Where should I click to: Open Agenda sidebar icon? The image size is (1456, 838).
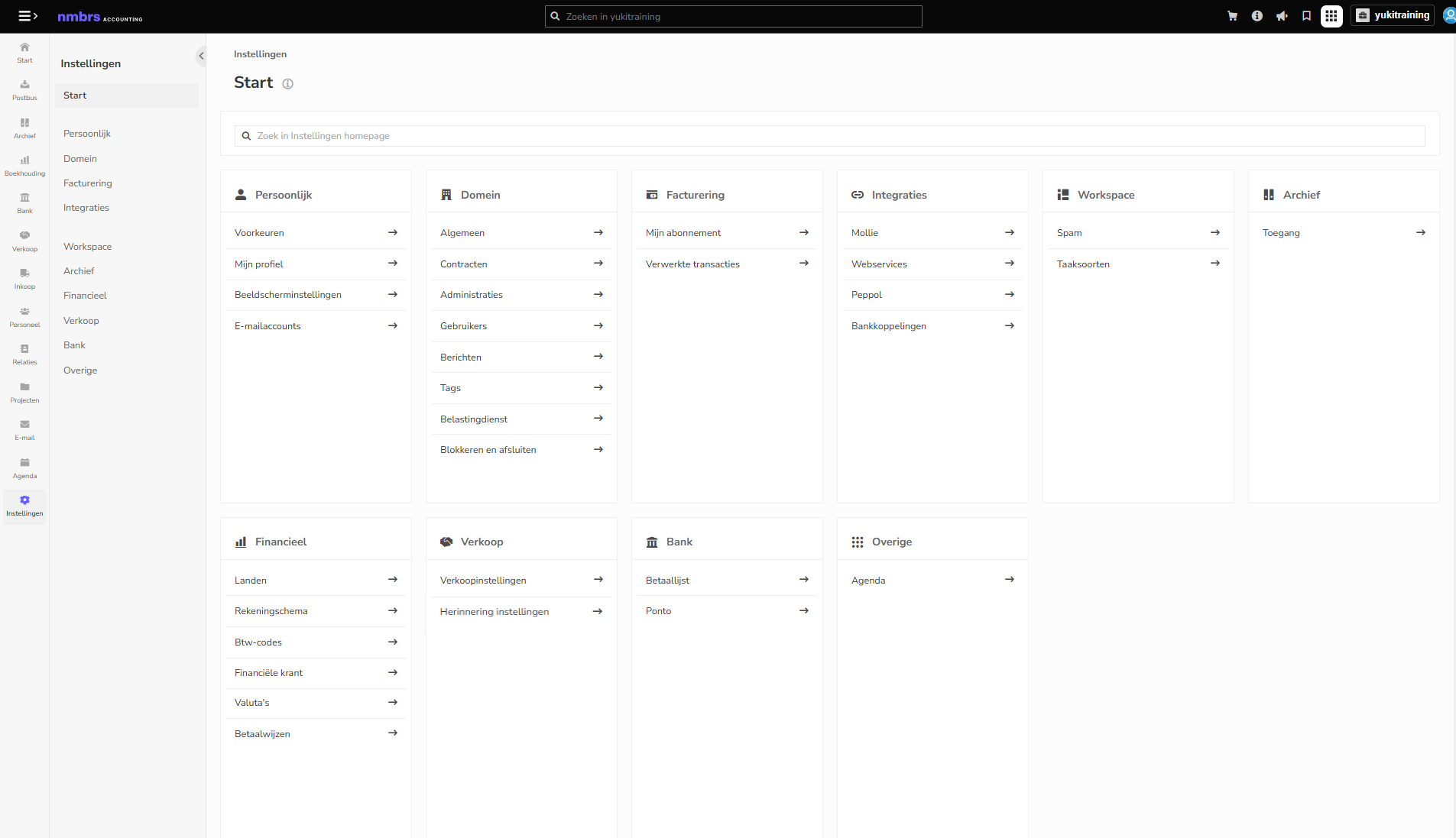tap(24, 468)
